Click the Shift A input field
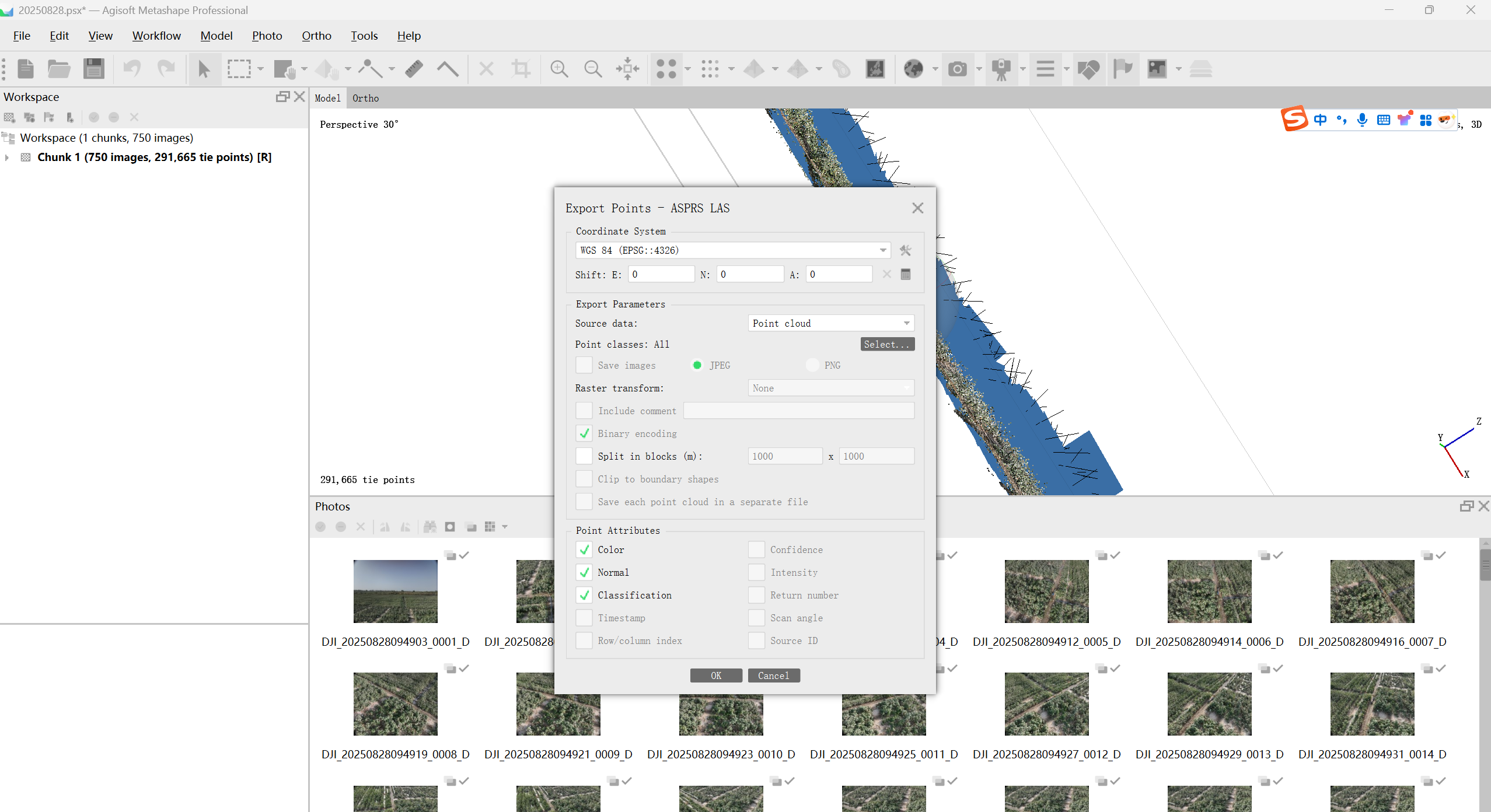Image resolution: width=1491 pixels, height=812 pixels. coord(839,274)
